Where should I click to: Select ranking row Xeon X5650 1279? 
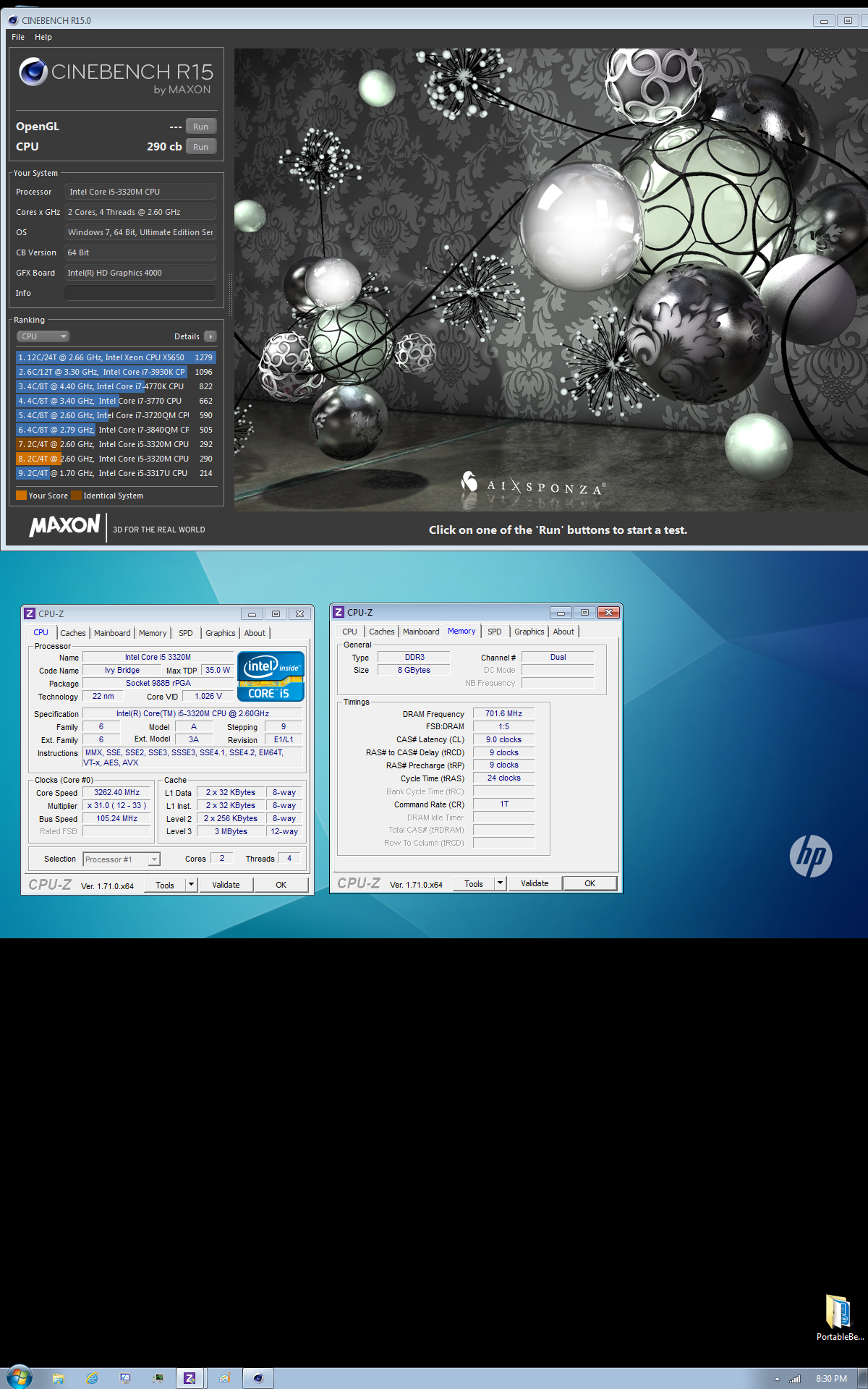pyautogui.click(x=116, y=357)
